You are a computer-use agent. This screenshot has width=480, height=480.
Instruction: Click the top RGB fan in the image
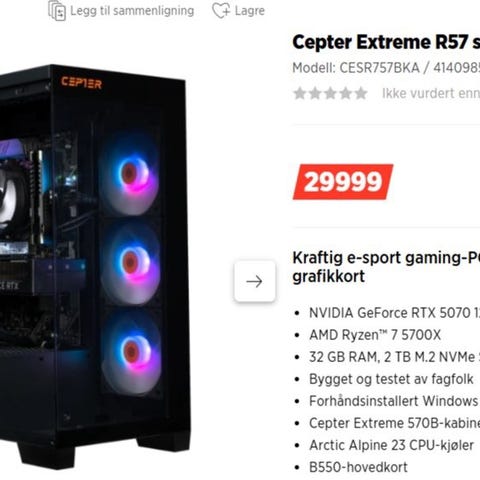130,175
